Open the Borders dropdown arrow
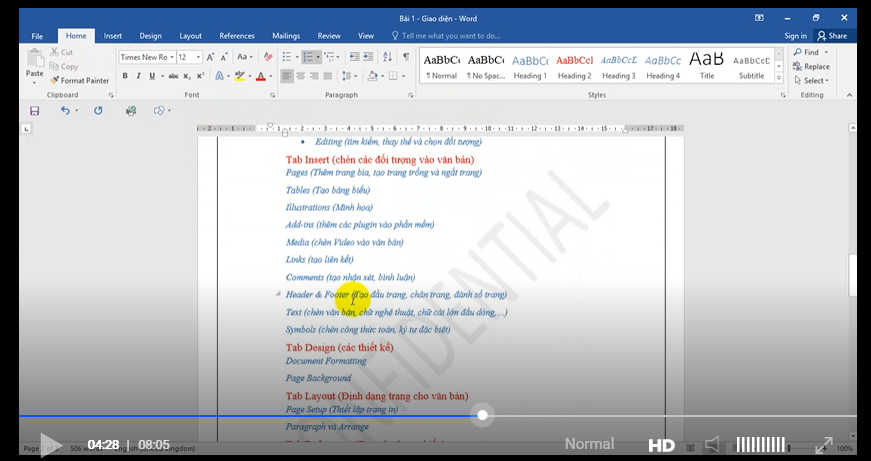Image resolution: width=871 pixels, height=461 pixels. 403,76
